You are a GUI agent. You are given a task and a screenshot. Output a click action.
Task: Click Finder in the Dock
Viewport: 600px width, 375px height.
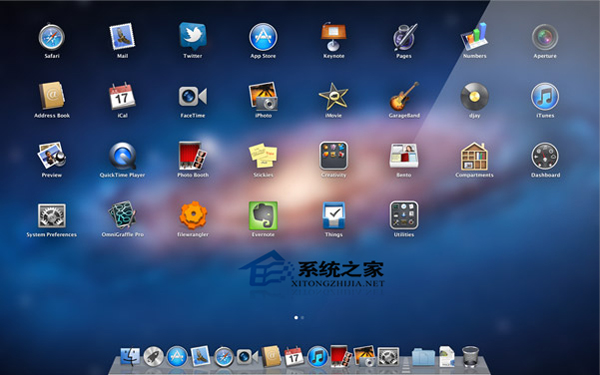click(x=130, y=356)
